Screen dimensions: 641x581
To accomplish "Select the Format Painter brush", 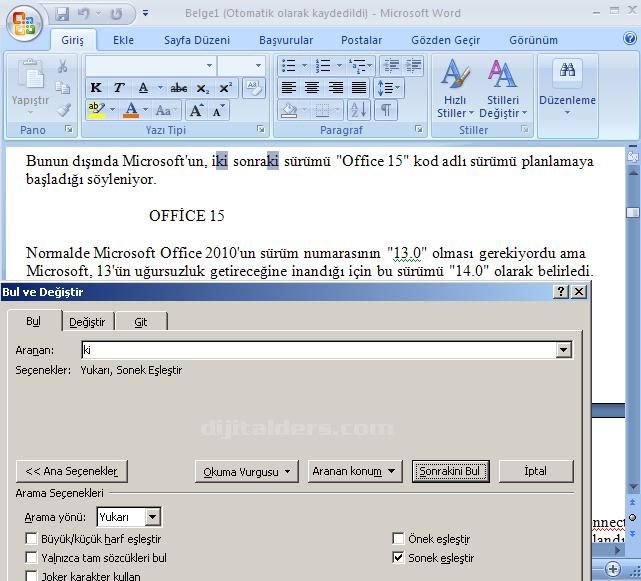I will click(x=63, y=110).
